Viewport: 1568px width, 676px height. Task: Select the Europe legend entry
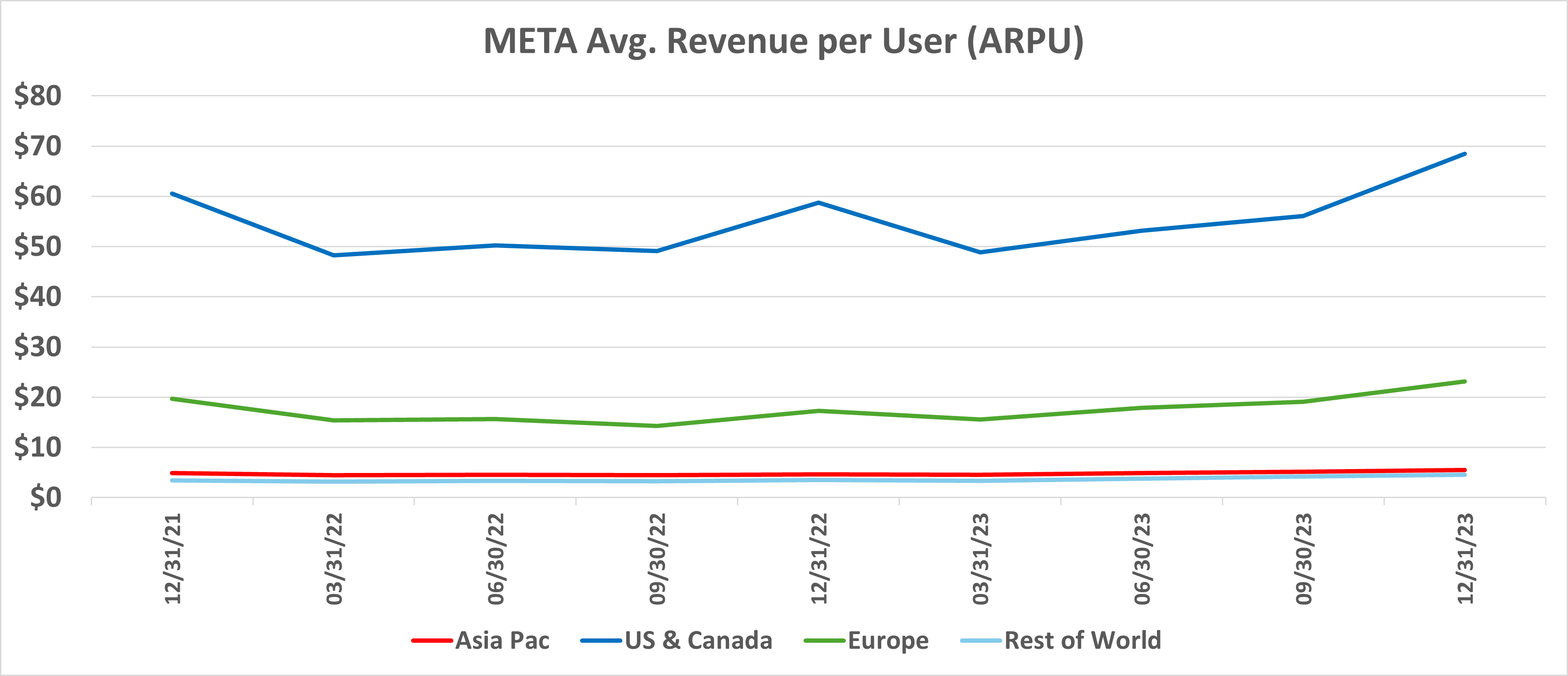coord(888,641)
